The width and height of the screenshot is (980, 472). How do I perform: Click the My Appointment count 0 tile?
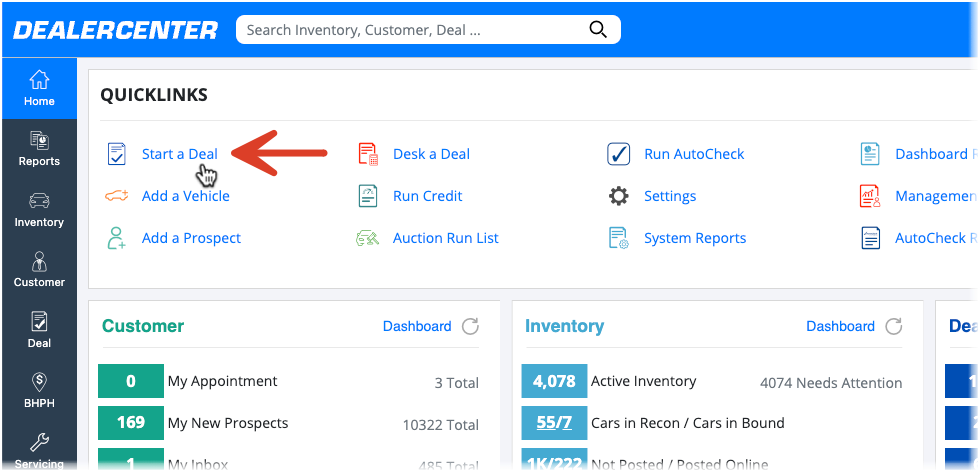pos(131,381)
